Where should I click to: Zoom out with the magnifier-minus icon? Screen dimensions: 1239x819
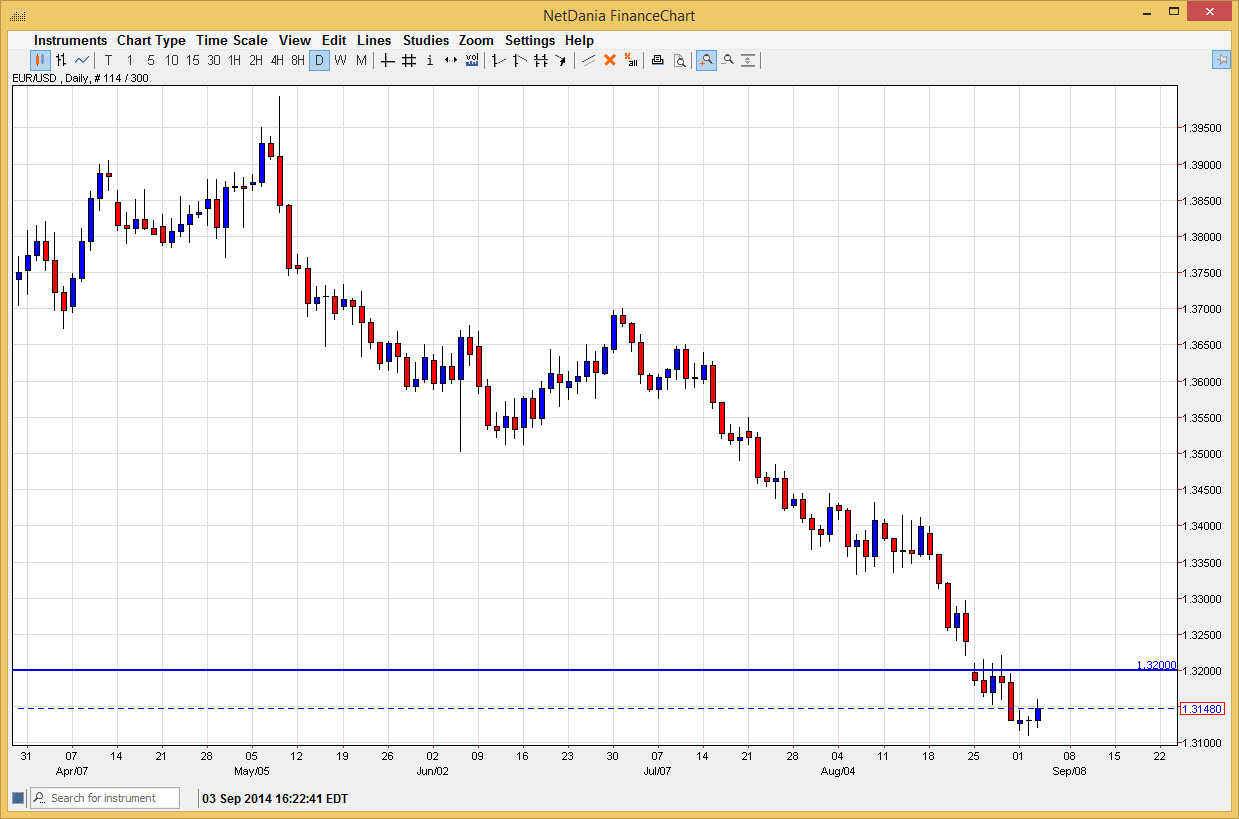click(728, 60)
